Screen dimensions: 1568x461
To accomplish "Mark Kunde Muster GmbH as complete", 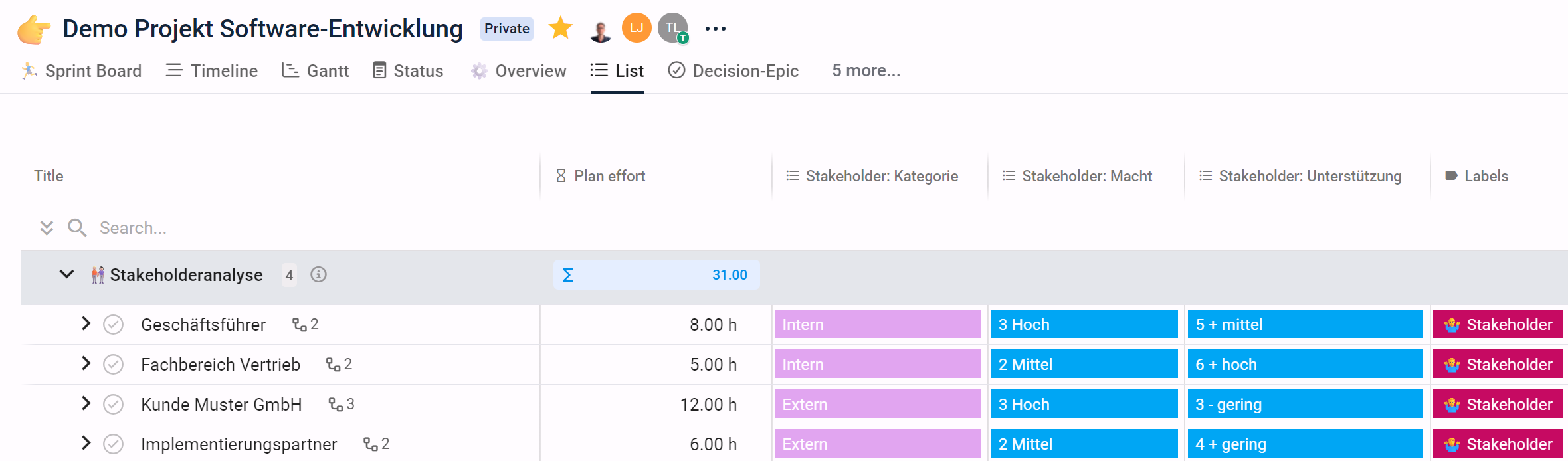I will (x=114, y=405).
